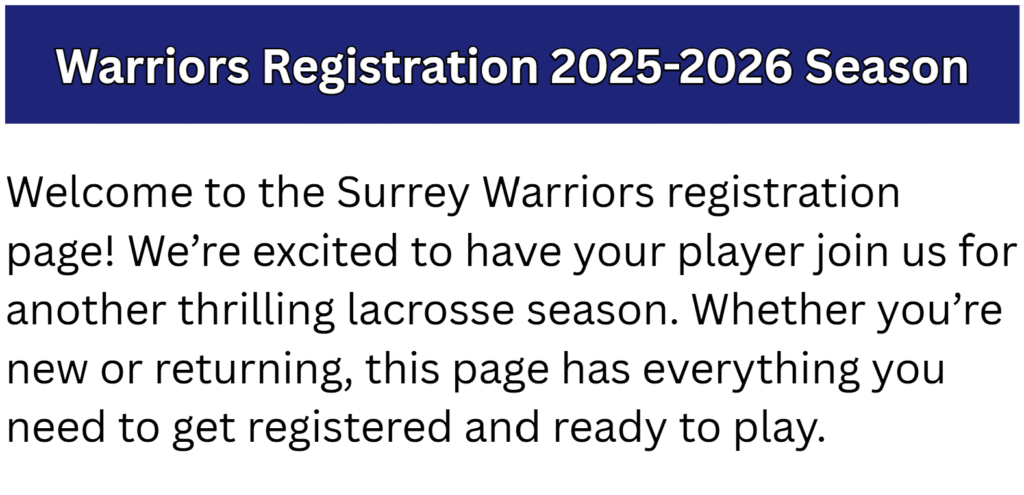Click 'Warriors' in the paragraph's first line

click(x=568, y=192)
